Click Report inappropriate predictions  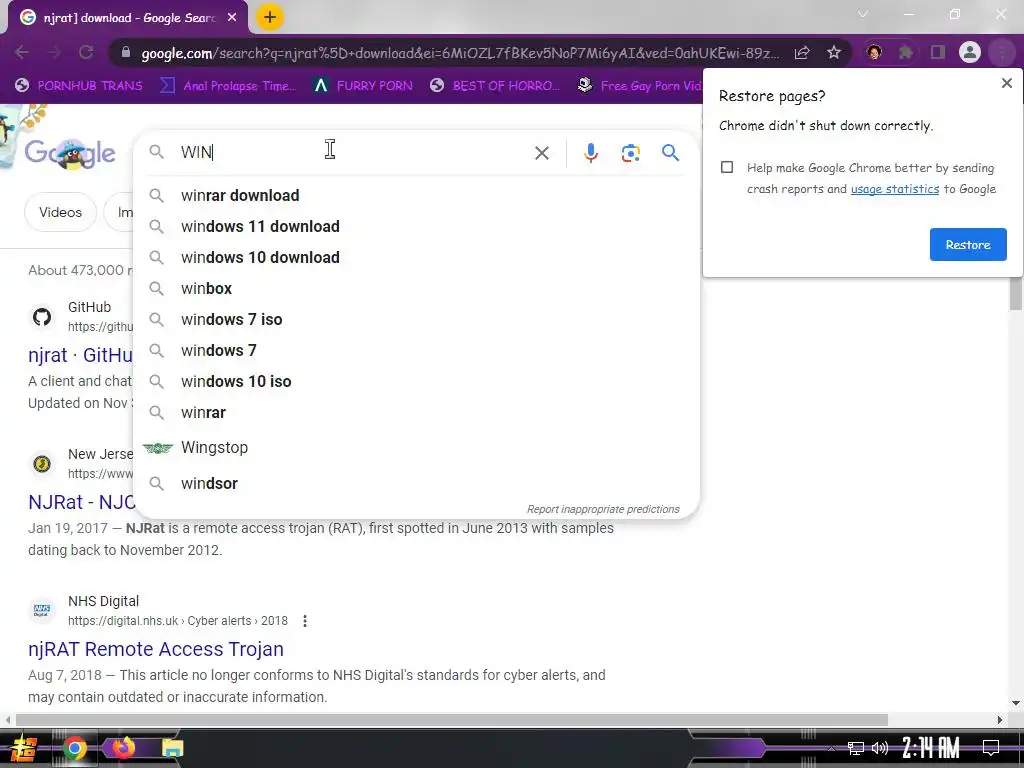[603, 509]
